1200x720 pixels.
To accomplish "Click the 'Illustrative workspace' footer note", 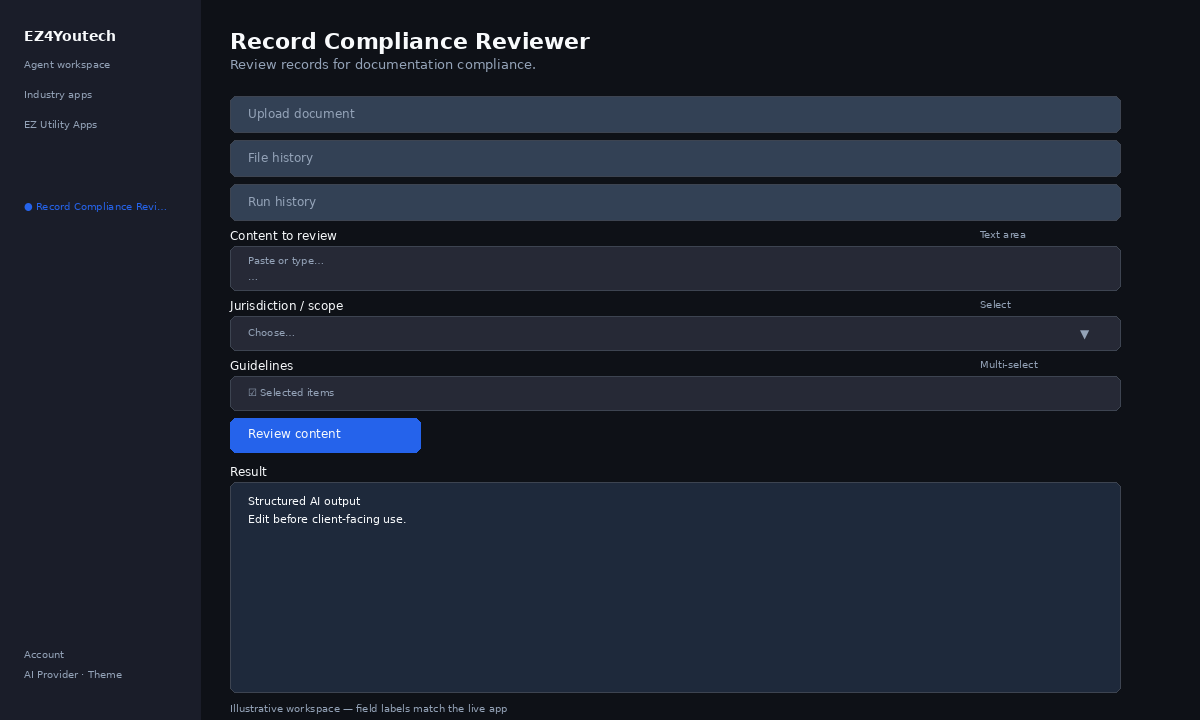I will click(x=368, y=709).
